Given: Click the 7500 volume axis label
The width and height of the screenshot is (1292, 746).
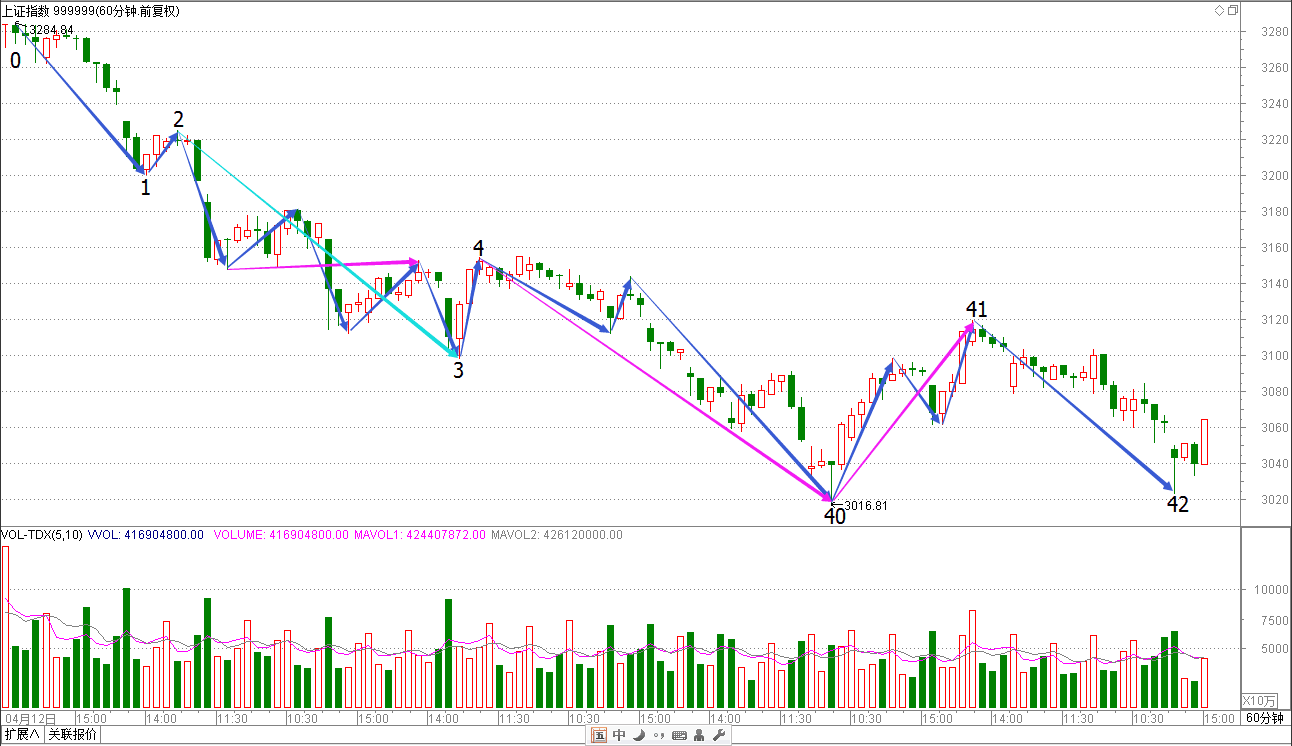Looking at the screenshot, I should 1275,620.
